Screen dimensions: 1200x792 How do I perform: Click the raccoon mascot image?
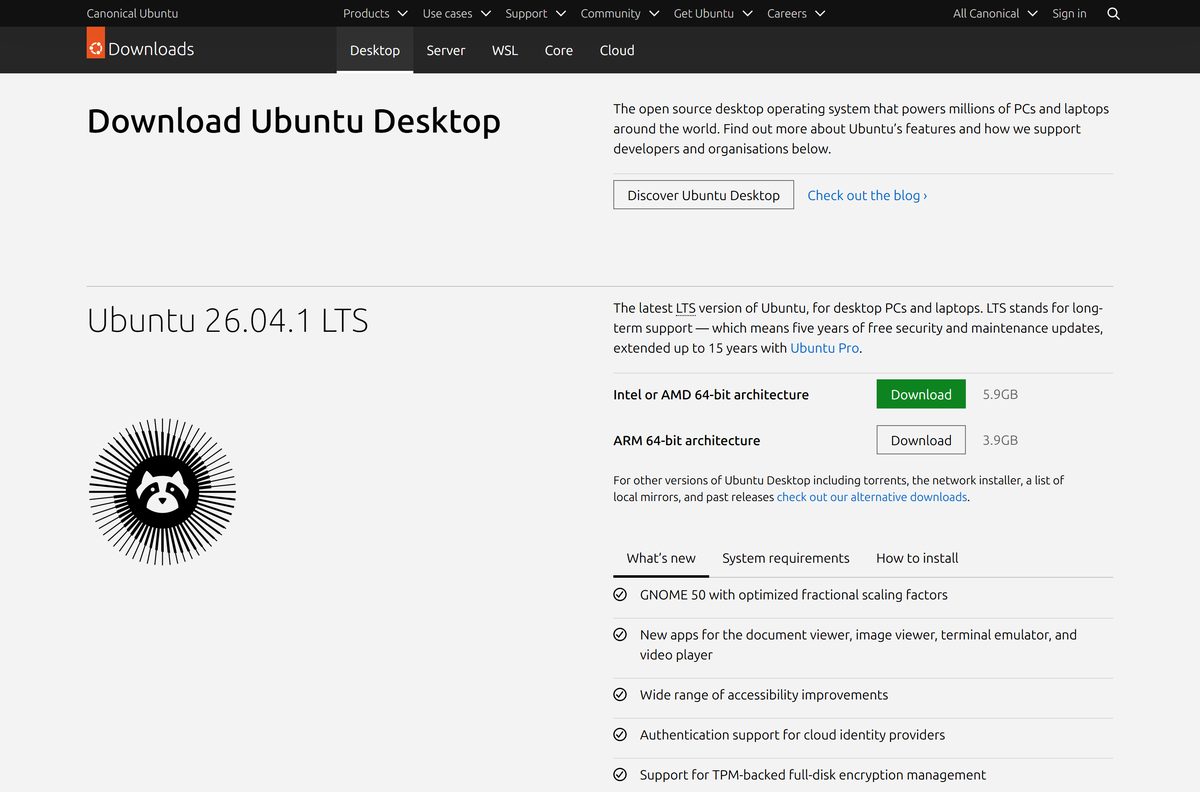pyautogui.click(x=162, y=492)
